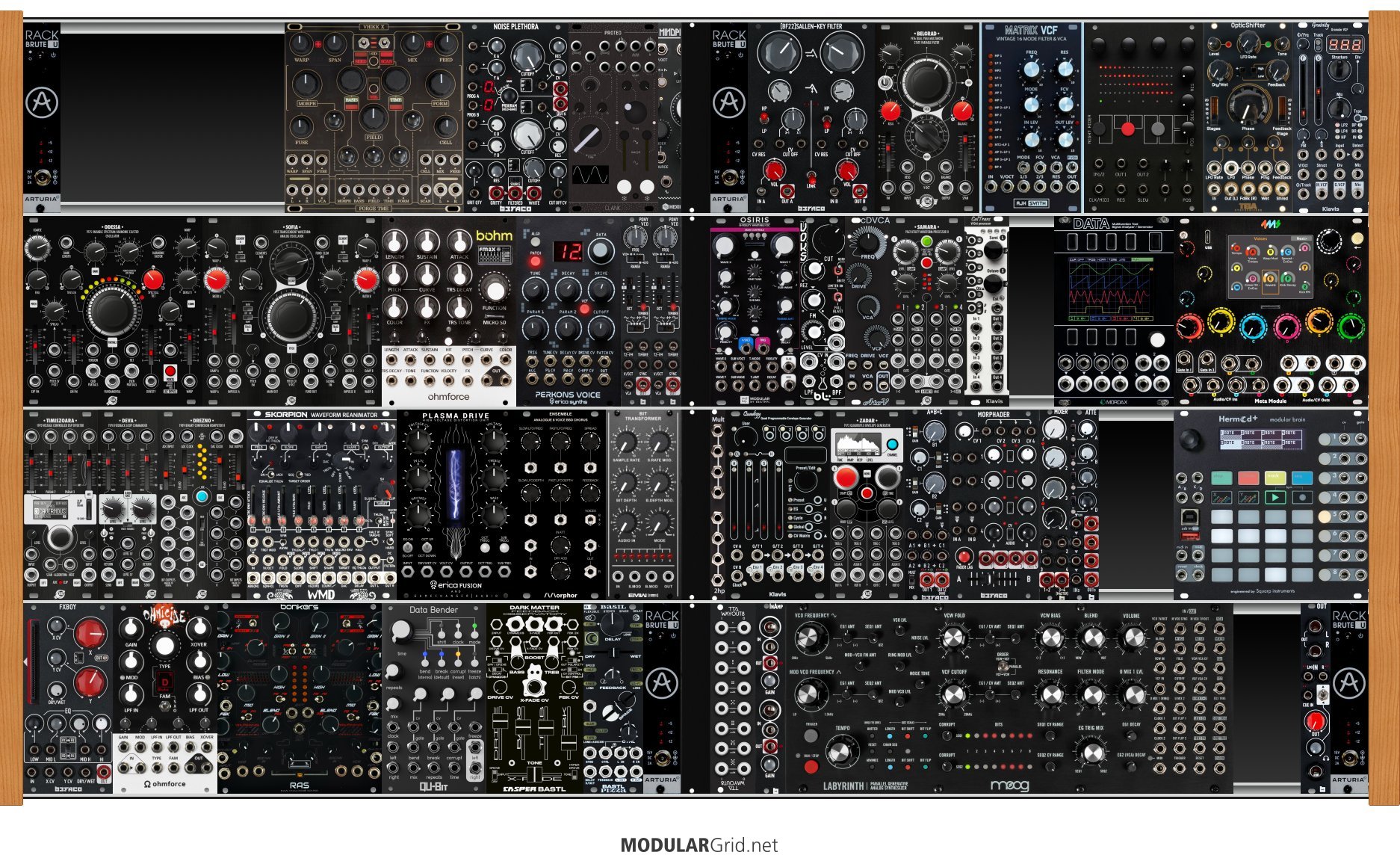
Task: Select the Night Rider module
Action: tap(1142, 117)
